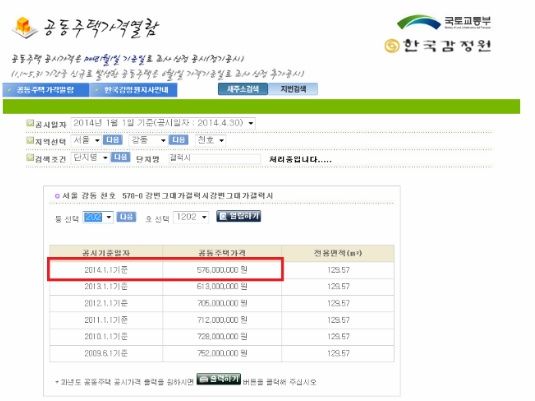535x401 pixels.
Task: Click the 공동주택가격열람 page title
Action: click(101, 28)
